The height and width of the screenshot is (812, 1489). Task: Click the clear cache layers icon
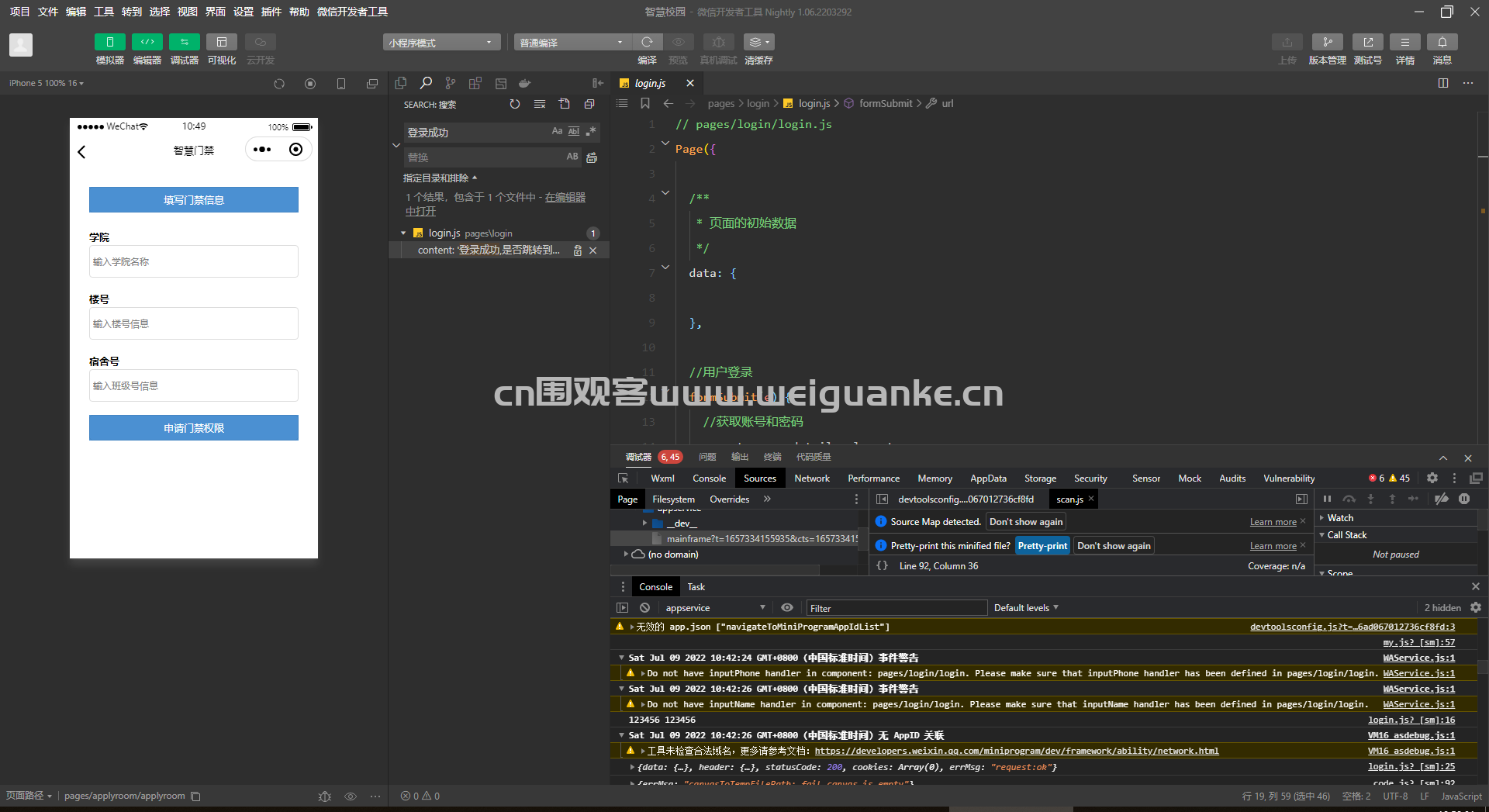pyautogui.click(x=758, y=42)
